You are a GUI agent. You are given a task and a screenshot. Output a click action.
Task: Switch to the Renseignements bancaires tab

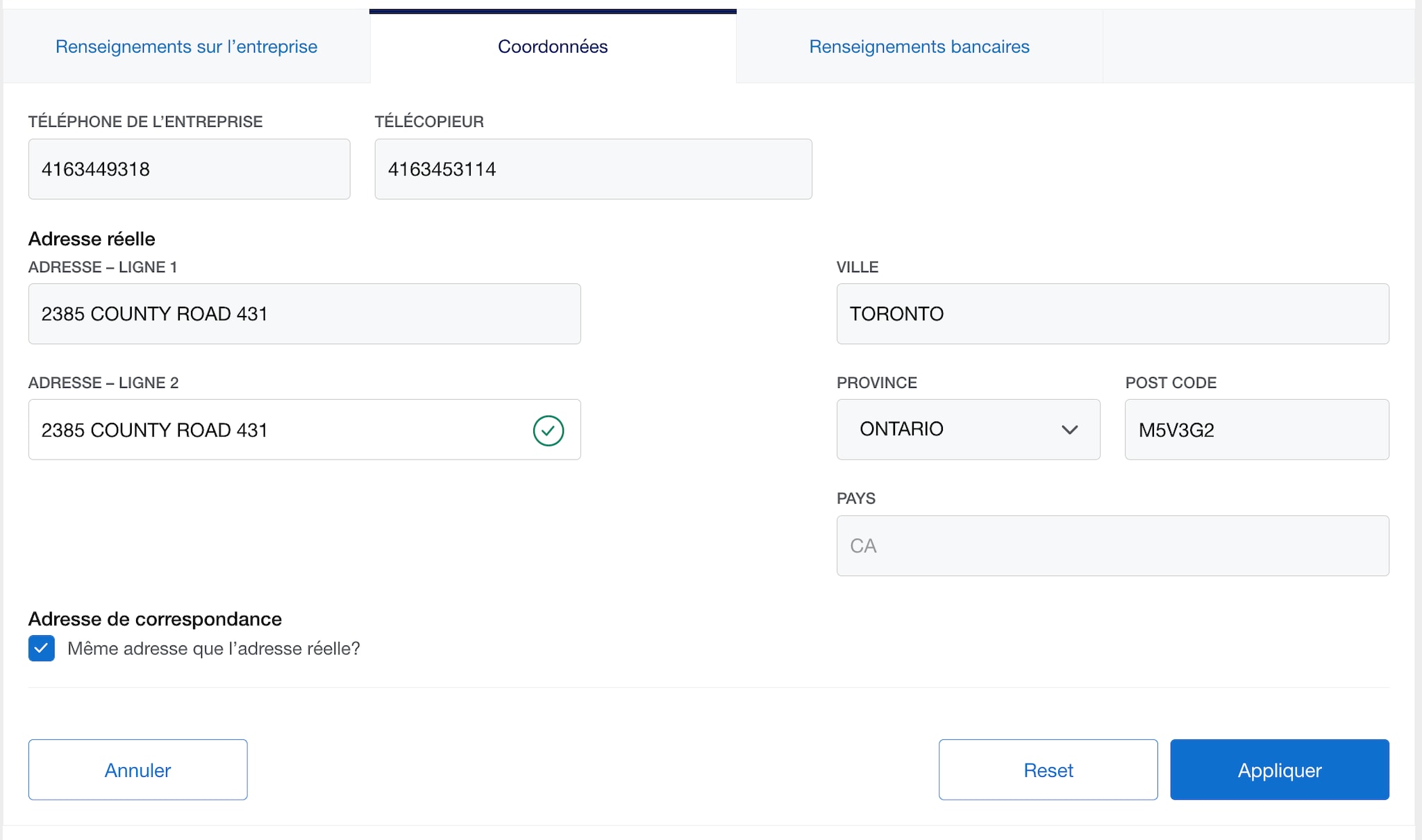919,46
